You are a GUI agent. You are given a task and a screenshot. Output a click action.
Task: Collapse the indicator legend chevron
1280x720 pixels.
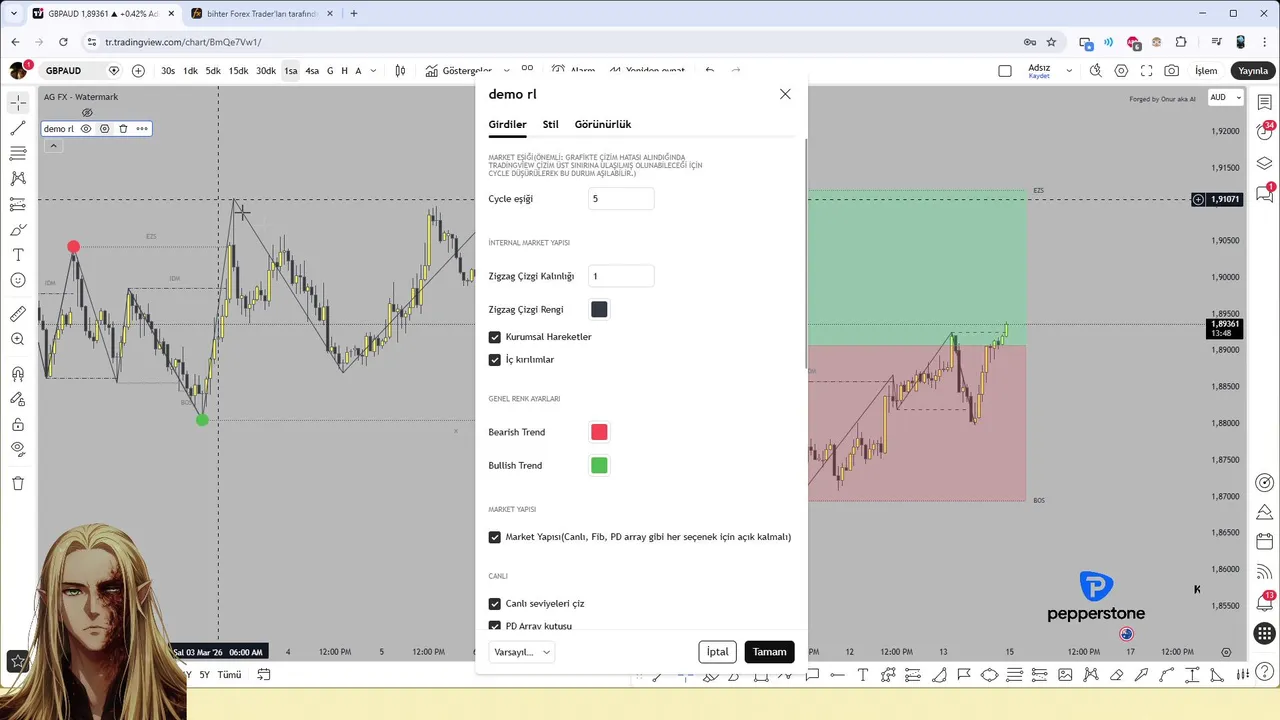(53, 146)
